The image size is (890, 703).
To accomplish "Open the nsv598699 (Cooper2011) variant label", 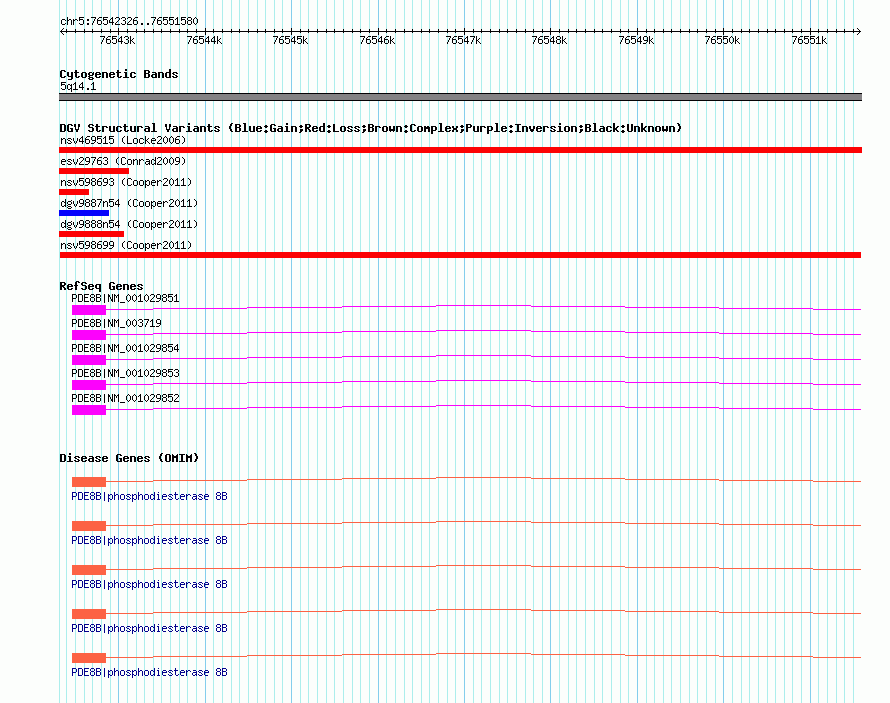I will pyautogui.click(x=126, y=245).
